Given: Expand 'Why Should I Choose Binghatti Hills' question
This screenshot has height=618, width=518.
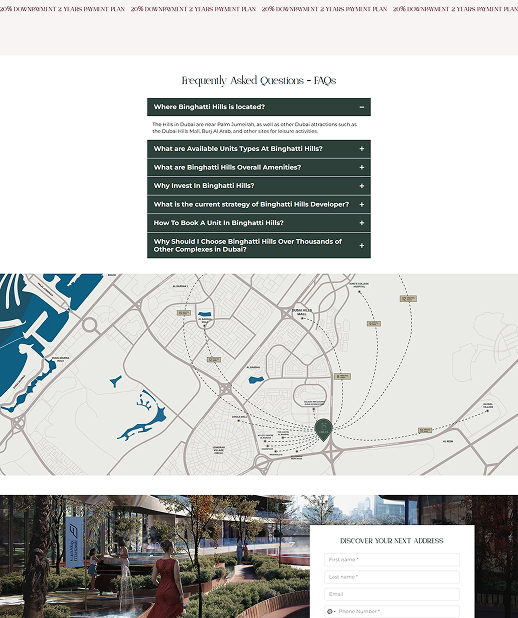Looking at the screenshot, I should coord(259,246).
